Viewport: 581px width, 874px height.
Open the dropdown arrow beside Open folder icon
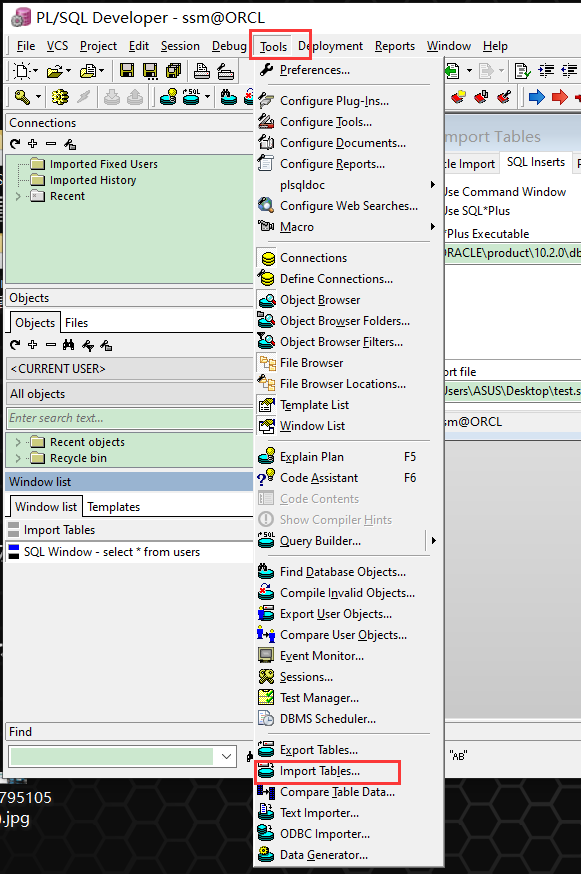[x=69, y=71]
